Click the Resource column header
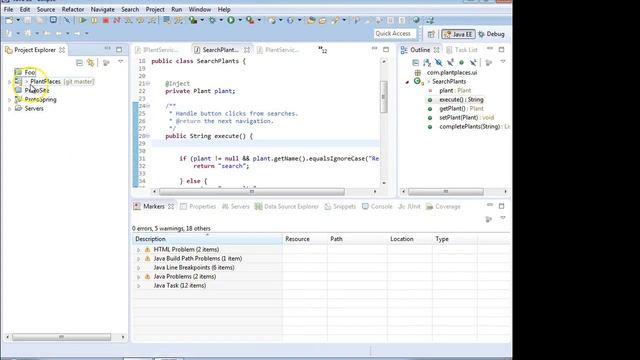Viewport: 640px width, 360px height. (x=304, y=239)
